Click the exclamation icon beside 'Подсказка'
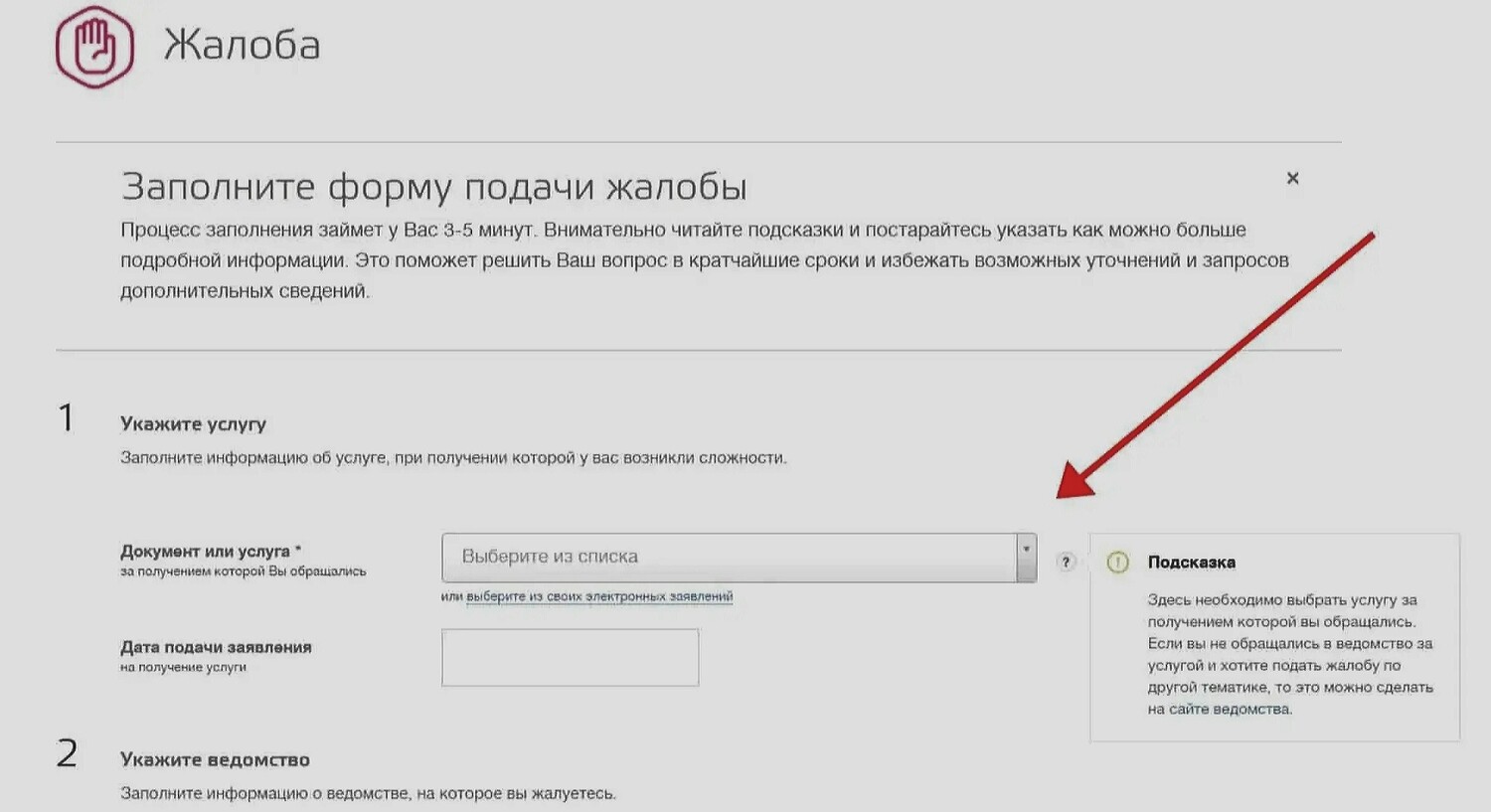This screenshot has height=812, width=1491. (1117, 563)
